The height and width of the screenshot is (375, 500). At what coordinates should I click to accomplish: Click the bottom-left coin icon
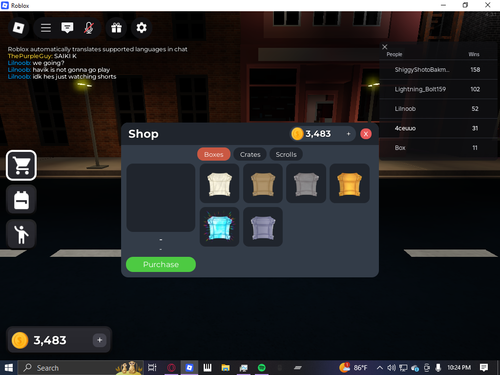point(20,340)
